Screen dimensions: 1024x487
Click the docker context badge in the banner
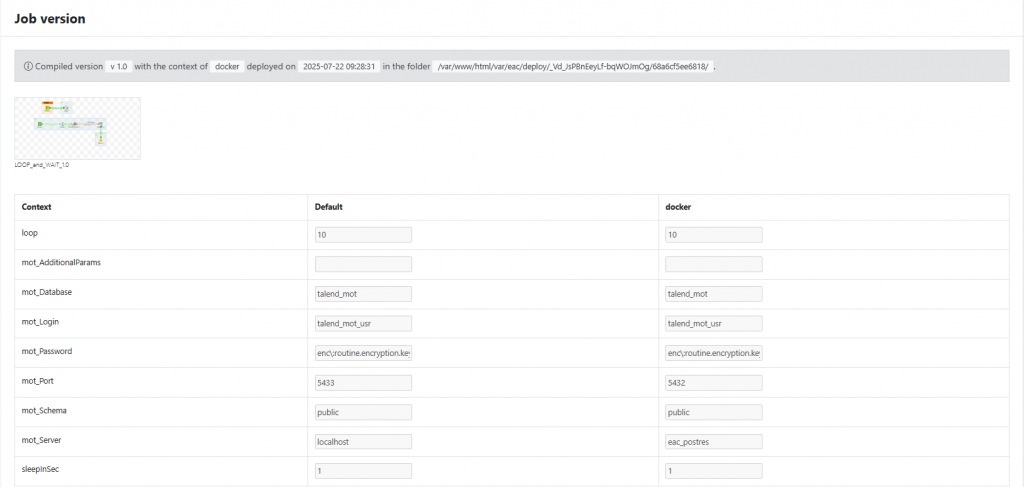pyautogui.click(x=228, y=66)
